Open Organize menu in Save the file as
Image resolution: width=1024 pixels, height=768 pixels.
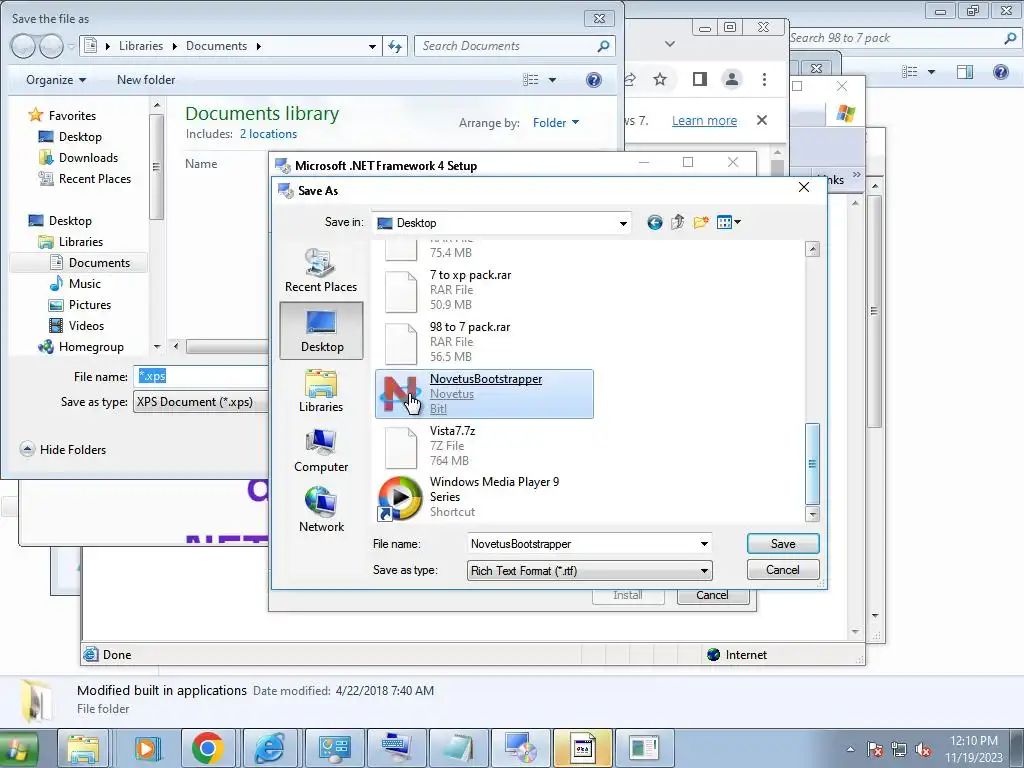click(56, 80)
